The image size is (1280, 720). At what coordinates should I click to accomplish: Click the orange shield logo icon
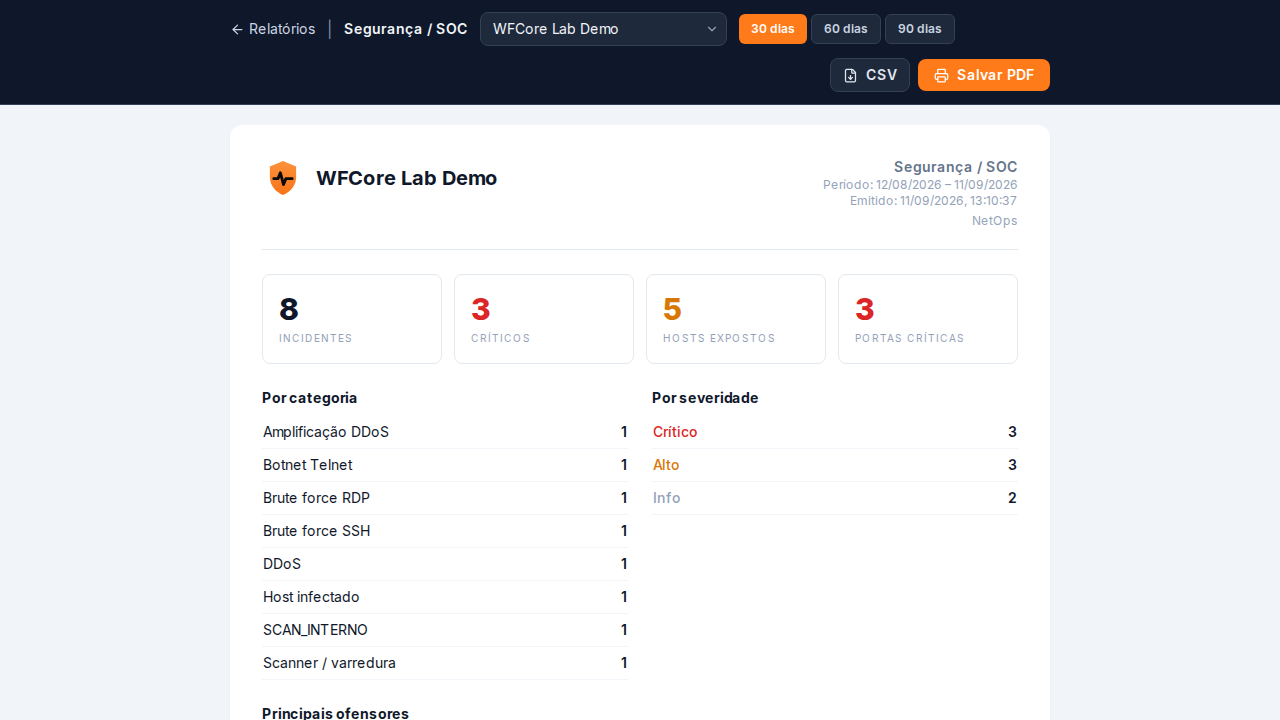(x=283, y=178)
